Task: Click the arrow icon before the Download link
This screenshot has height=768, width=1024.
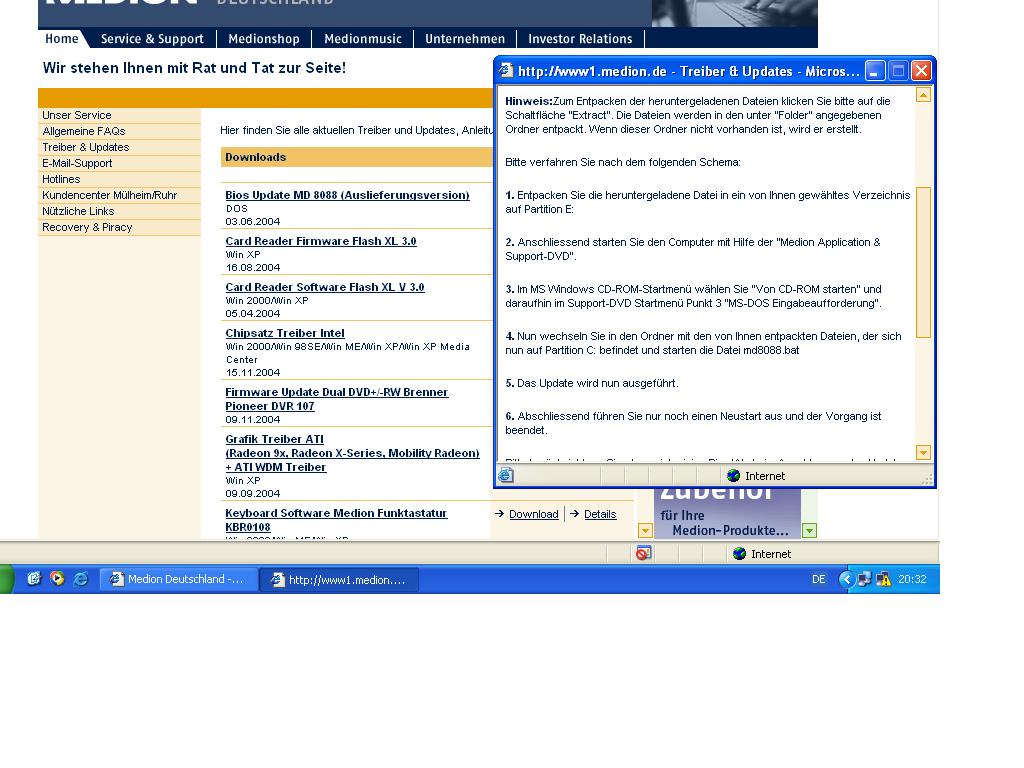Action: click(x=500, y=514)
